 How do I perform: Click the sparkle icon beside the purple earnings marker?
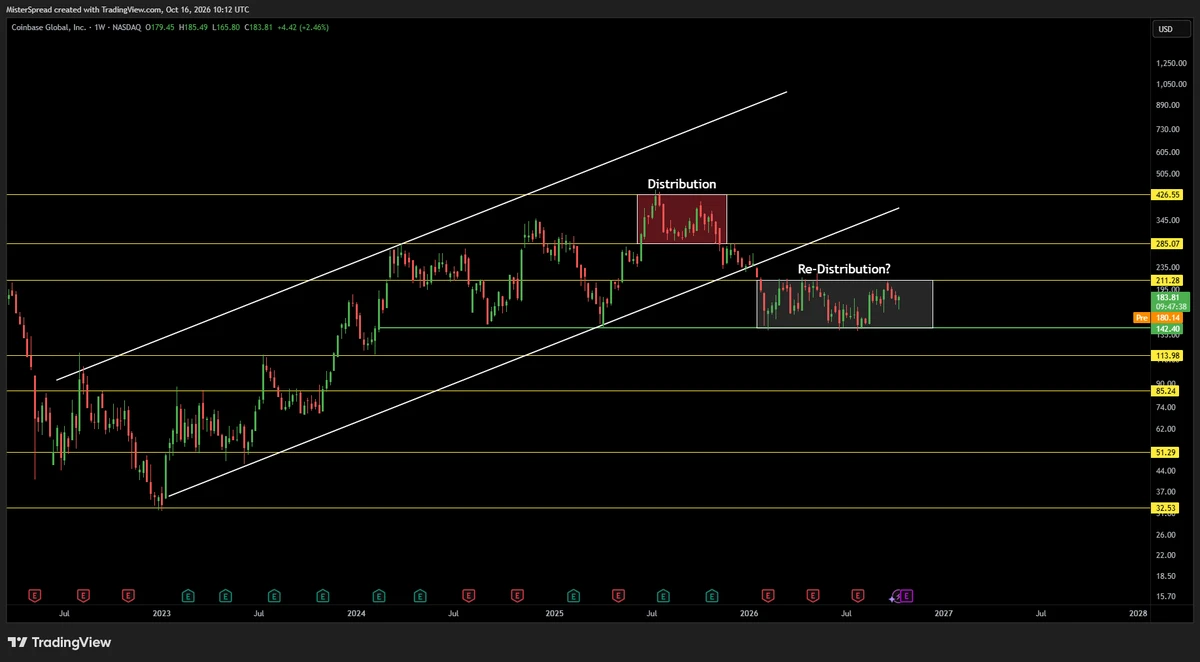(894, 597)
